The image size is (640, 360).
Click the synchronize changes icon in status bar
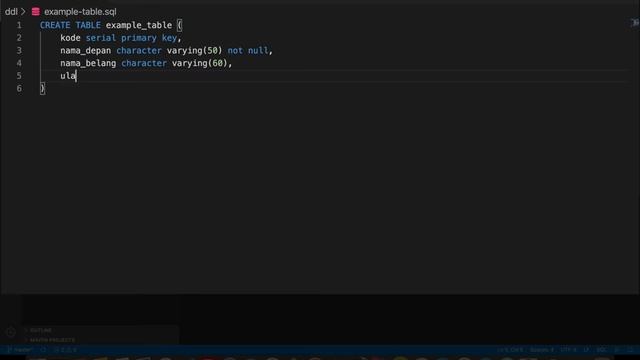coord(43,350)
